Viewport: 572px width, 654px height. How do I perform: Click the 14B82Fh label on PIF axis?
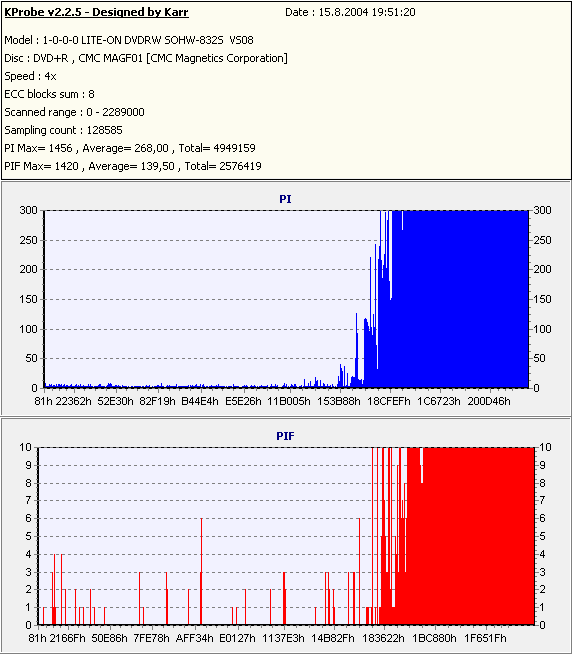click(x=333, y=638)
